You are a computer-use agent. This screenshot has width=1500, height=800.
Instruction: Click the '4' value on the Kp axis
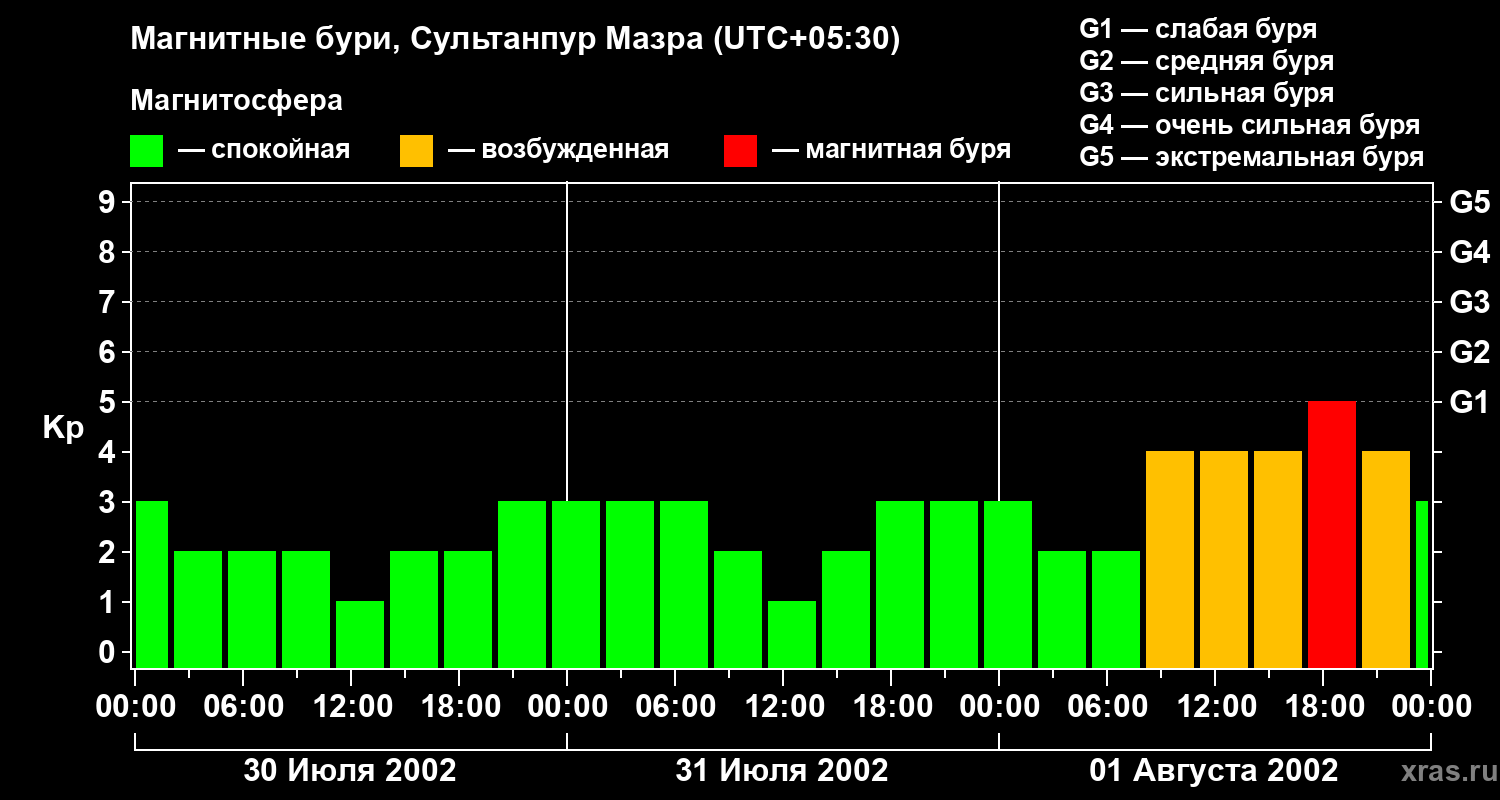tap(109, 452)
